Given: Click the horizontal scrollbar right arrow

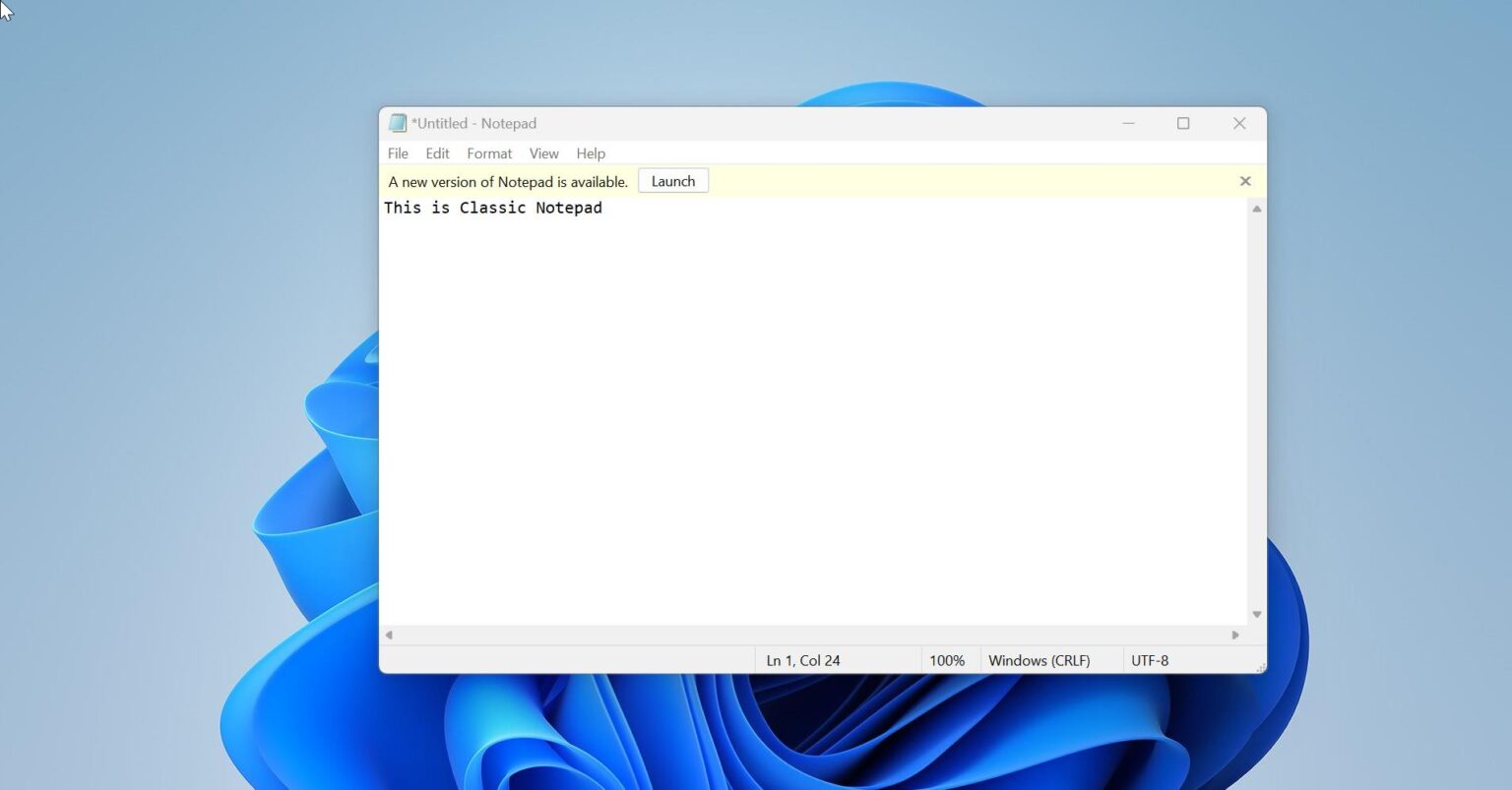Looking at the screenshot, I should pyautogui.click(x=1235, y=636).
